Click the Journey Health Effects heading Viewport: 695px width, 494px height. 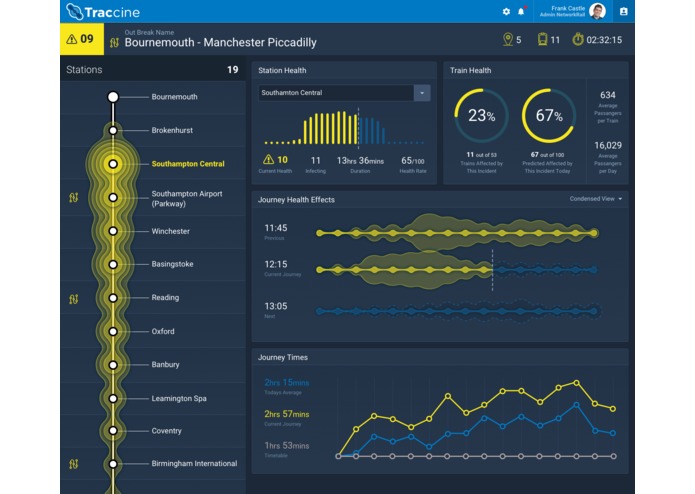click(x=296, y=200)
